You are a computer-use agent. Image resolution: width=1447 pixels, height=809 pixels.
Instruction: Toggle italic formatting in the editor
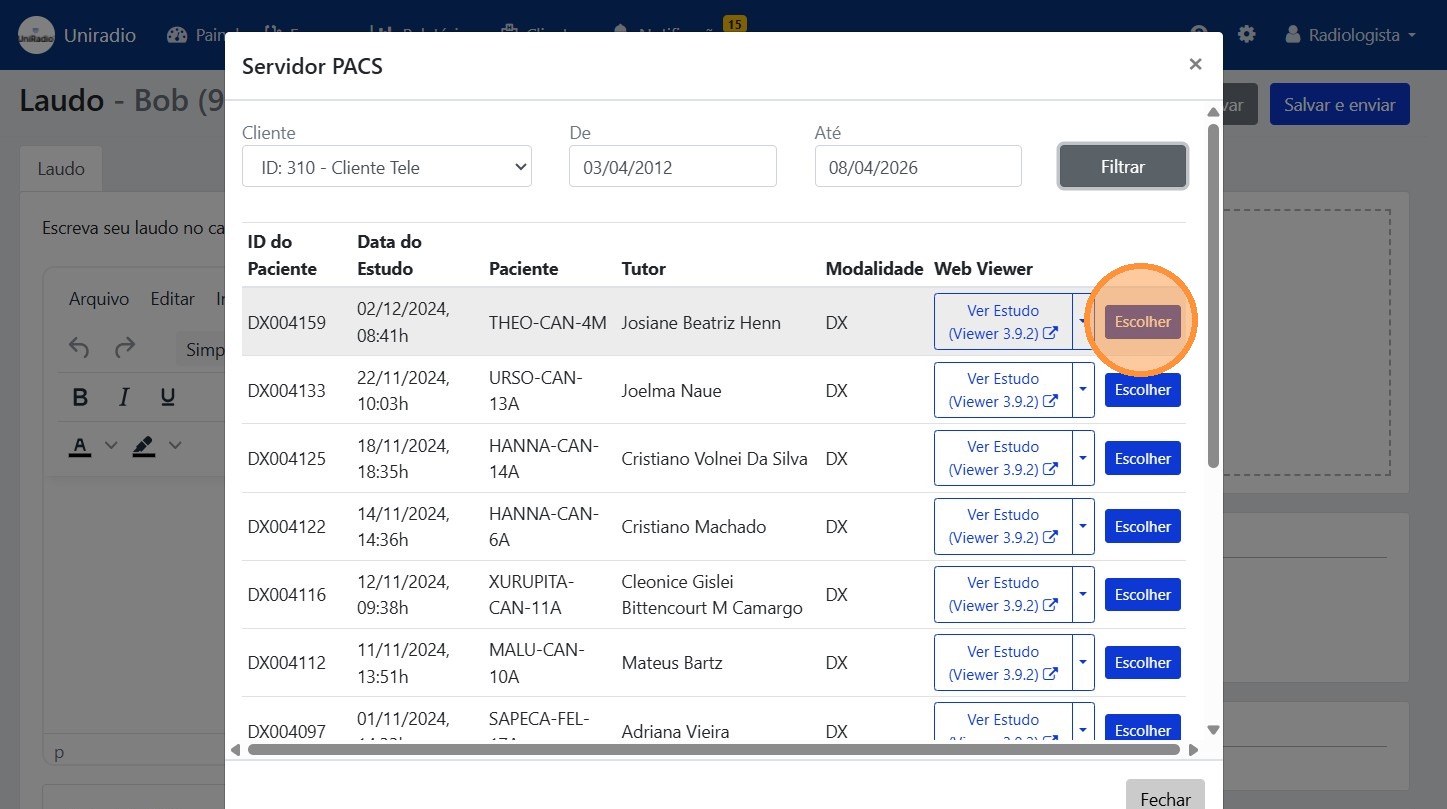click(x=124, y=398)
